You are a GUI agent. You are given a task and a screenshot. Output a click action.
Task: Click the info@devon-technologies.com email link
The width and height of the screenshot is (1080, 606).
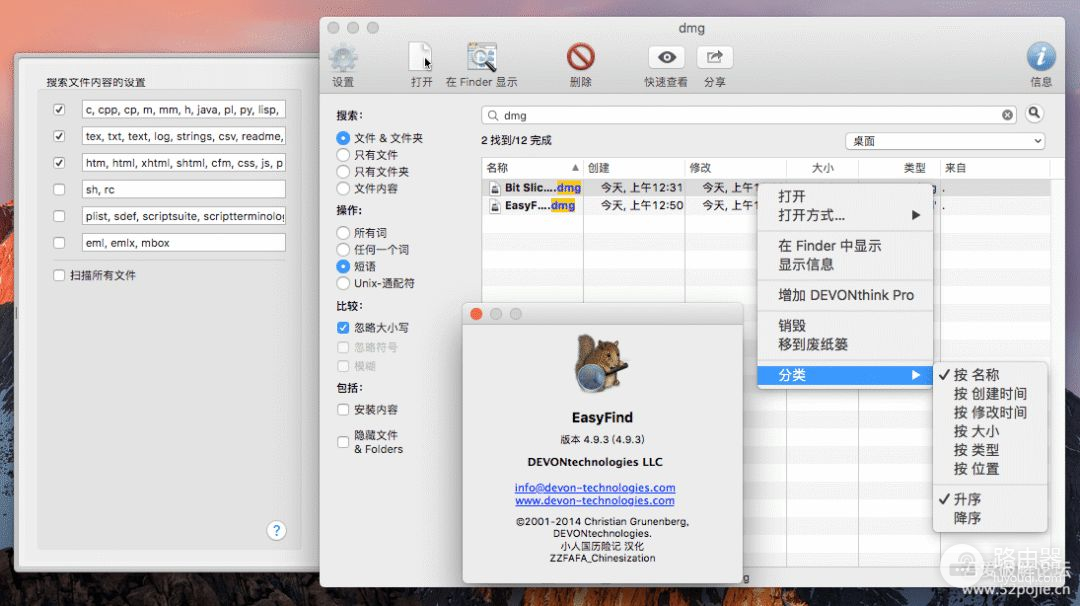tap(594, 488)
